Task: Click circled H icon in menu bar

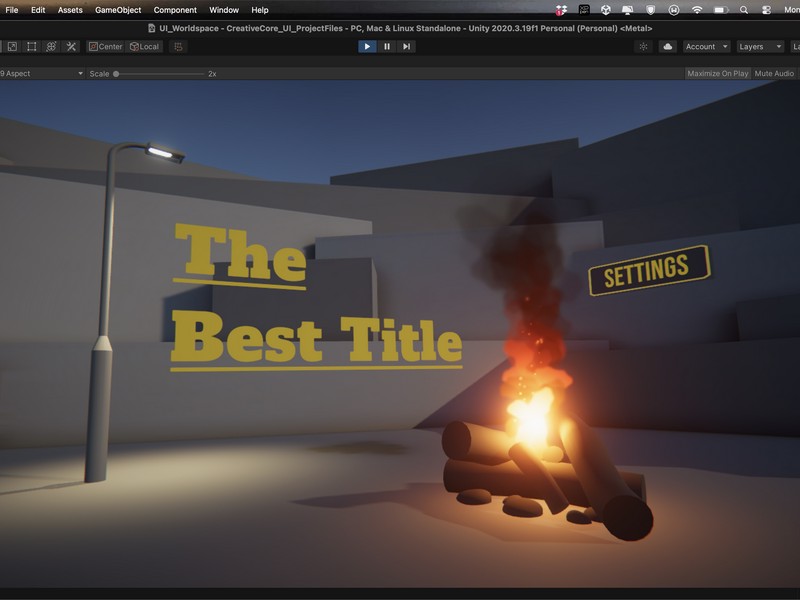Action: coord(673,10)
